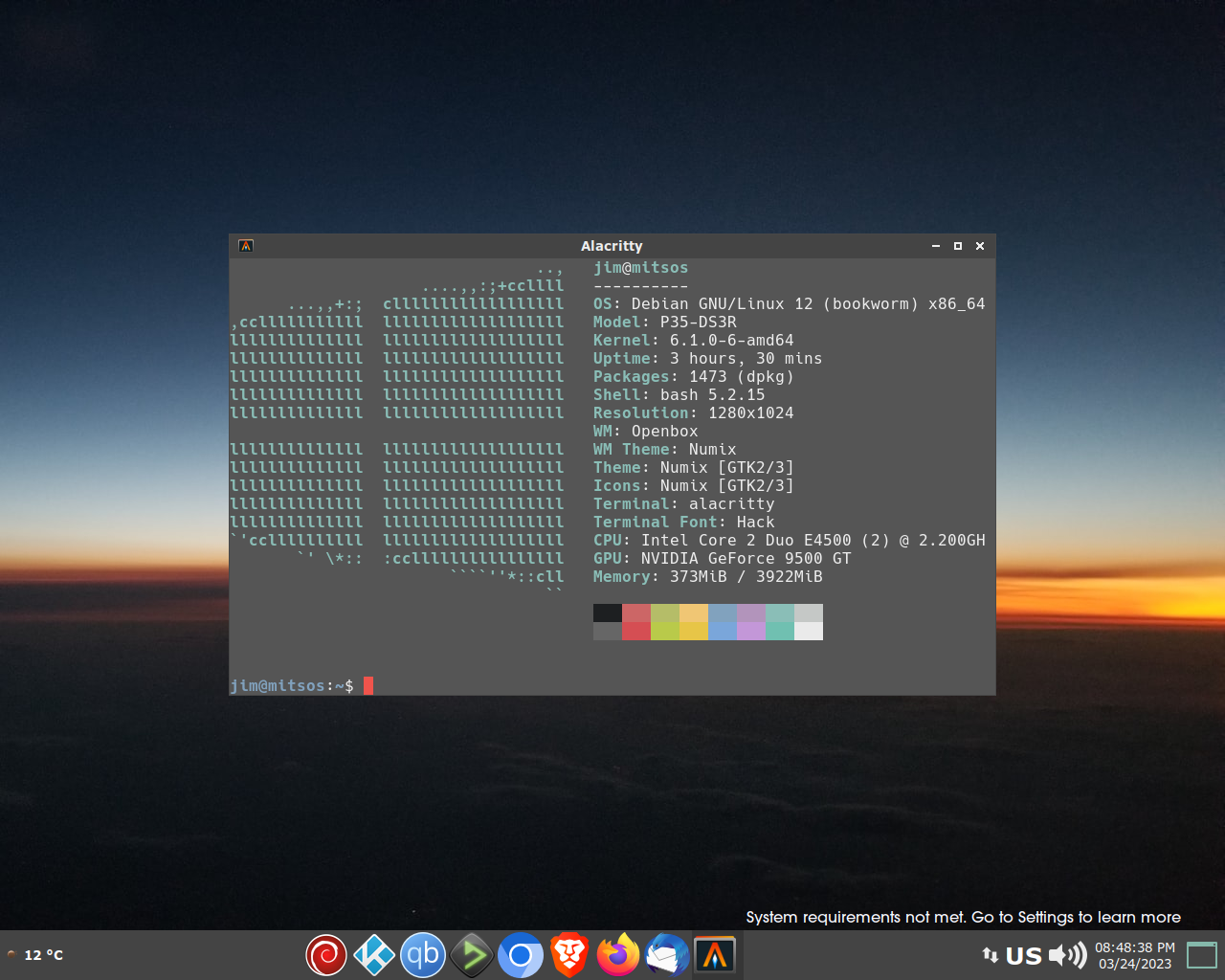Open the network arrows tray icon
Viewport: 1225px width, 980px height.
[991, 955]
